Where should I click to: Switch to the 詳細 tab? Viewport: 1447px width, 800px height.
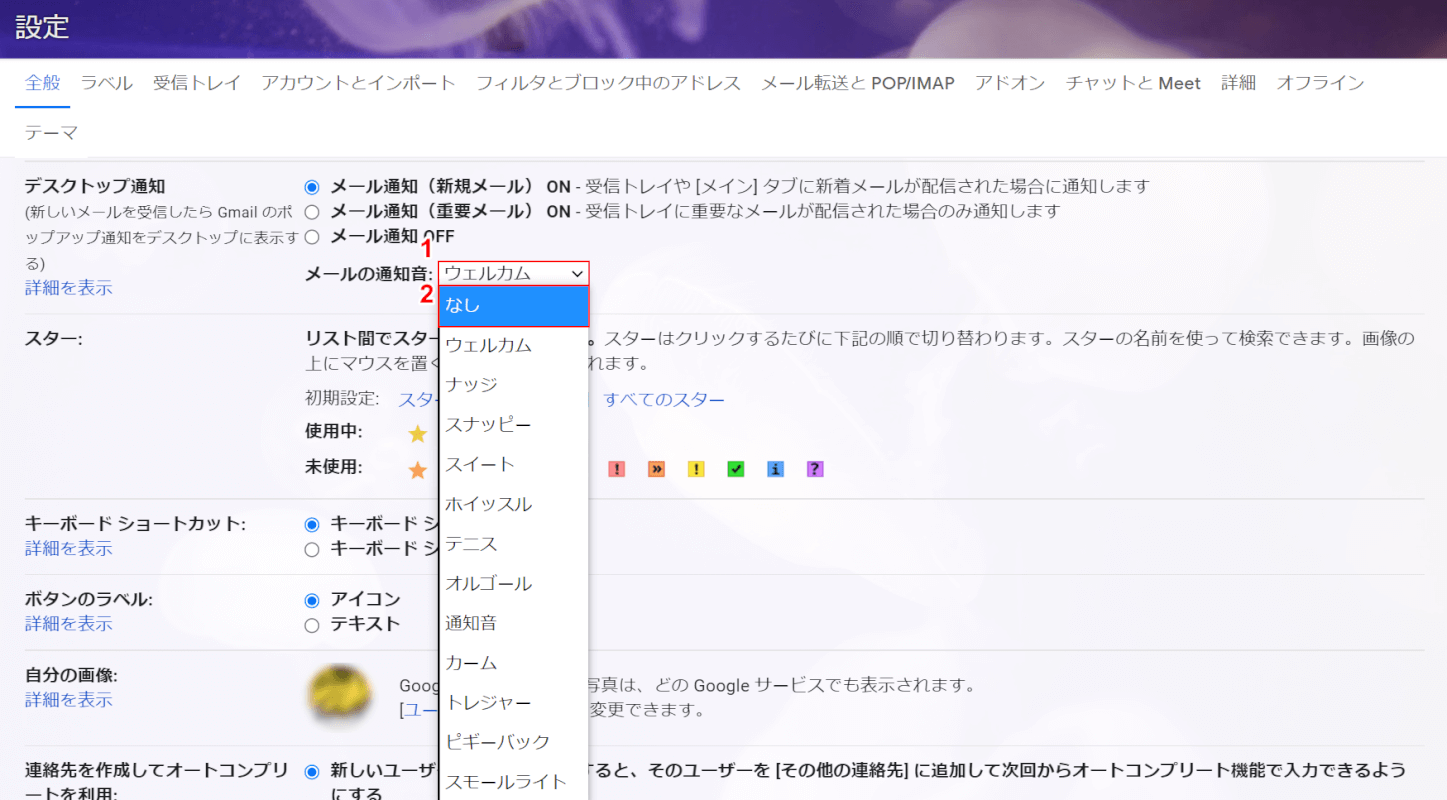[1238, 83]
